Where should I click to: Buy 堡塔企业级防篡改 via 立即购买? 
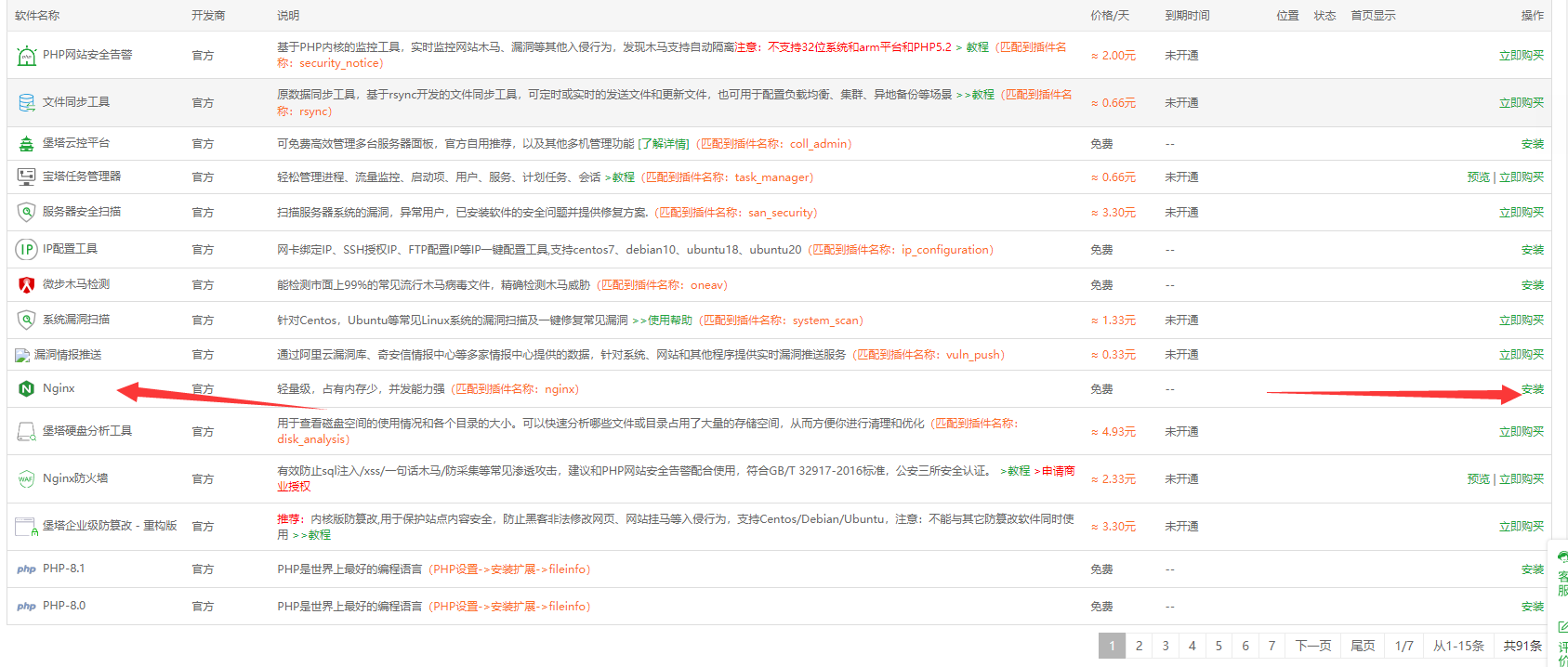(x=1521, y=527)
